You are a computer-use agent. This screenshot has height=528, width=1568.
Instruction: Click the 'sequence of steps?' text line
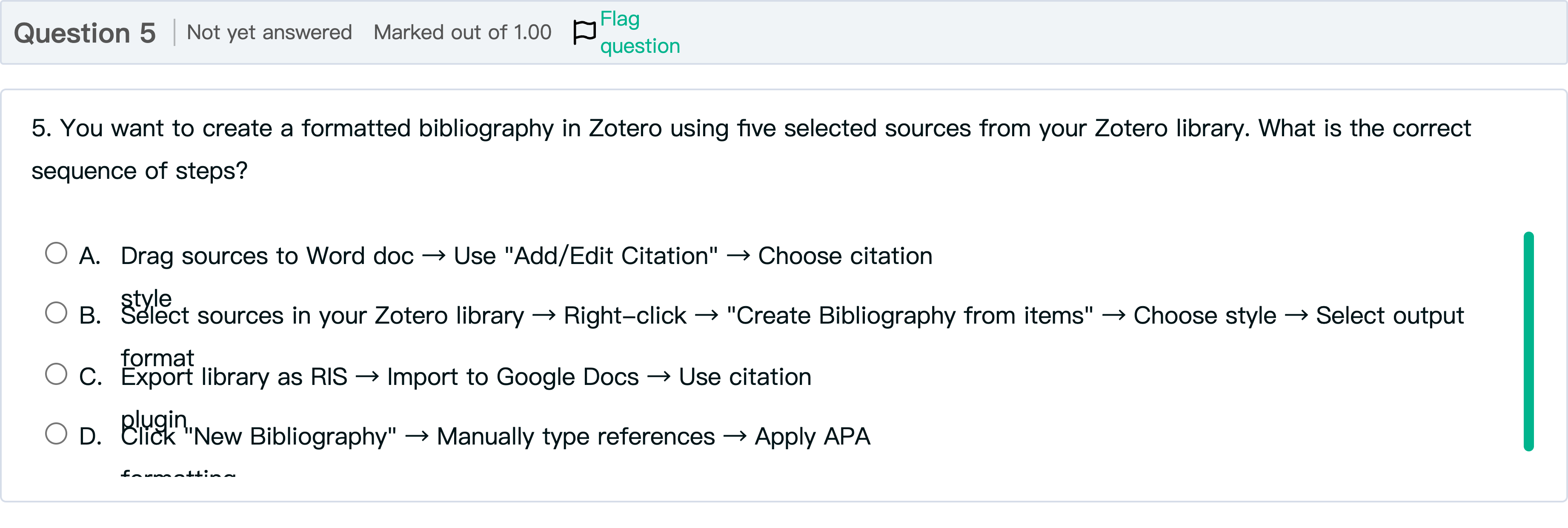(139, 171)
